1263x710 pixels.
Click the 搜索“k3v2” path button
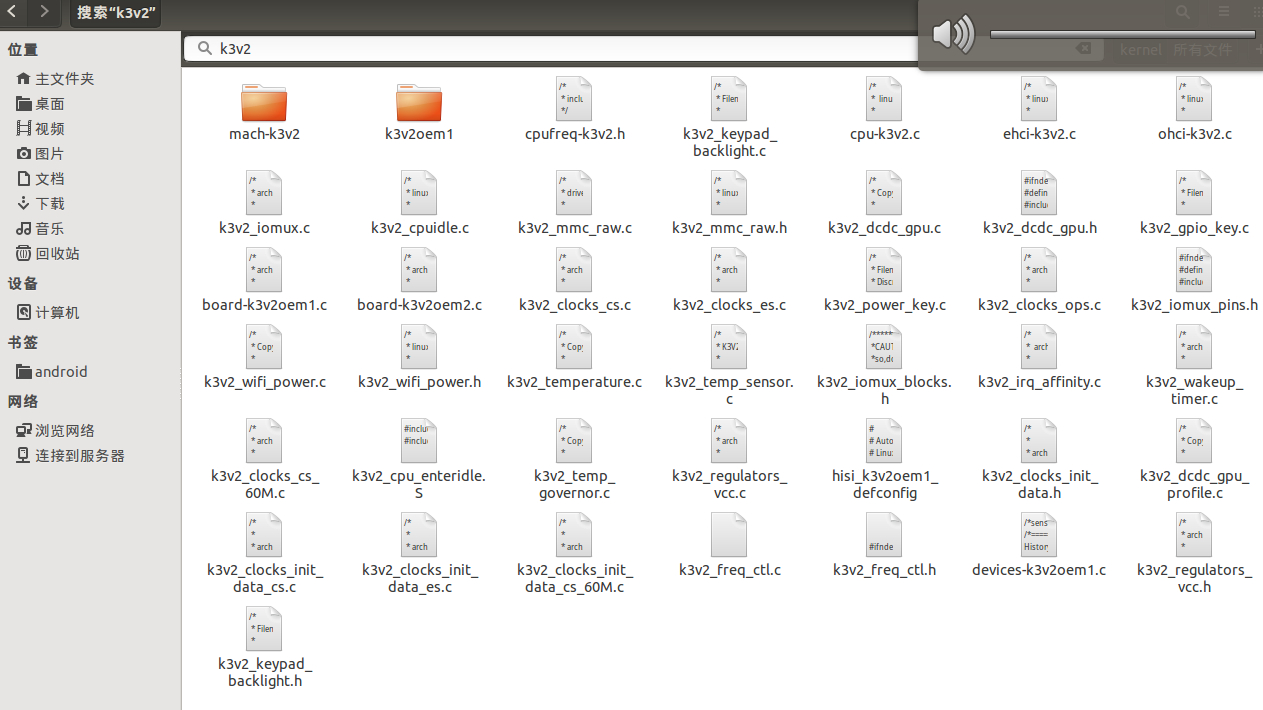[x=117, y=14]
